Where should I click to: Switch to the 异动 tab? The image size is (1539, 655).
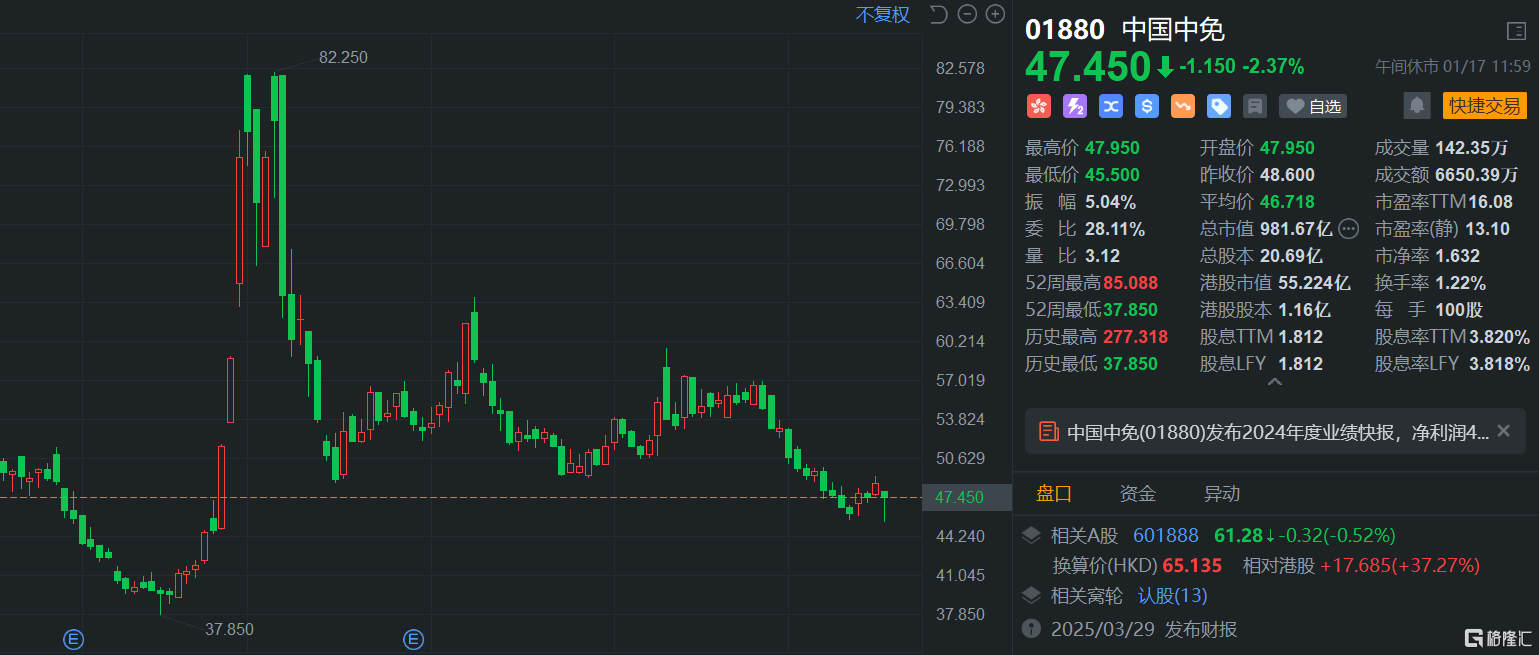click(1222, 493)
